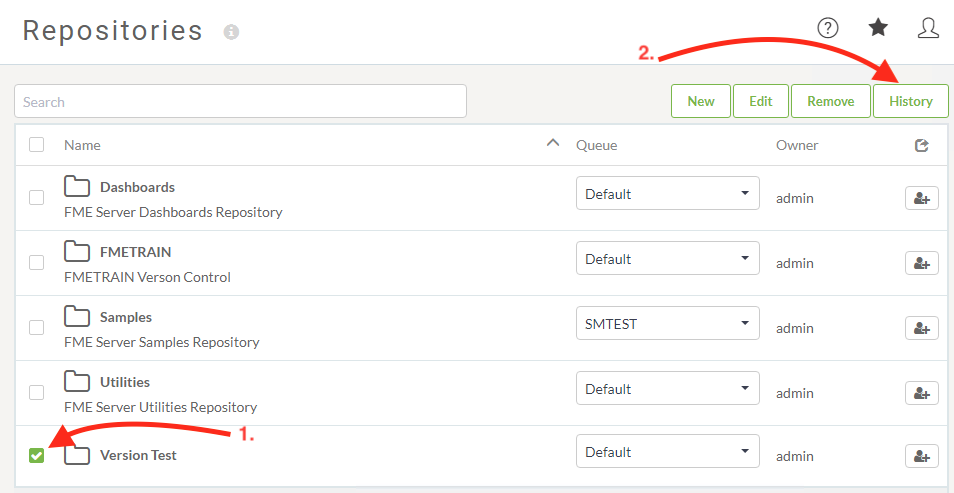Share the Samples repository via add-user icon
Viewport: 954px width, 493px height.
[922, 328]
